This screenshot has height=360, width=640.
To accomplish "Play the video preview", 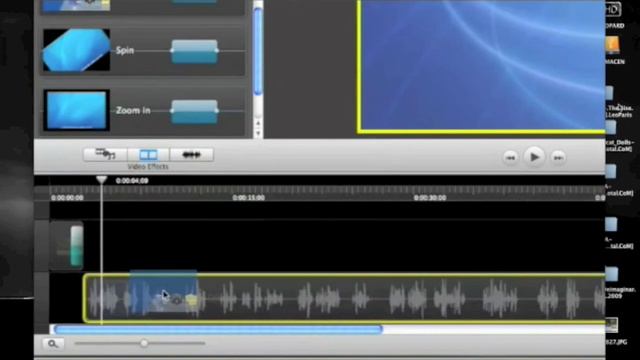I will point(534,157).
